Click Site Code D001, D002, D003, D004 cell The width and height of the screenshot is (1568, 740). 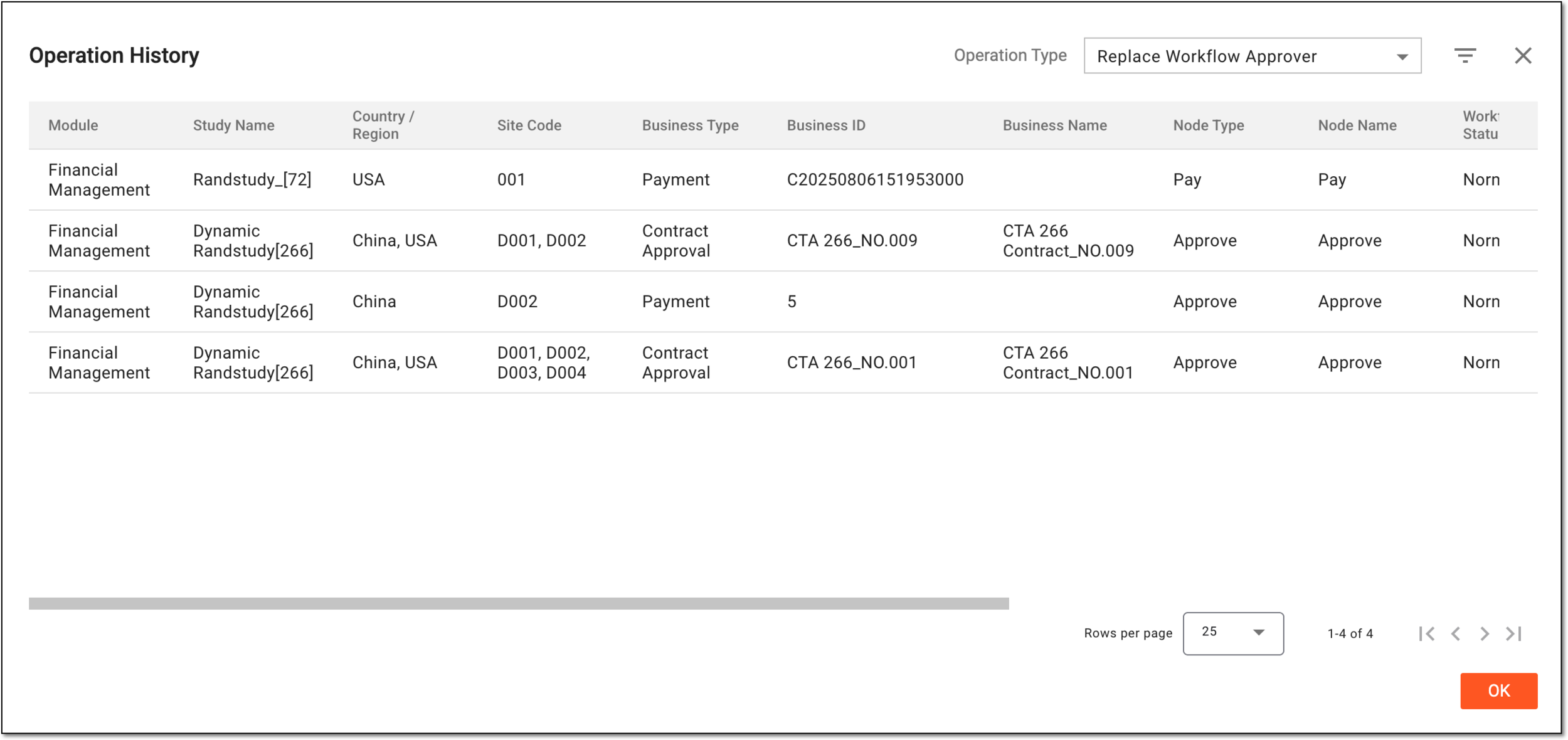(x=544, y=362)
